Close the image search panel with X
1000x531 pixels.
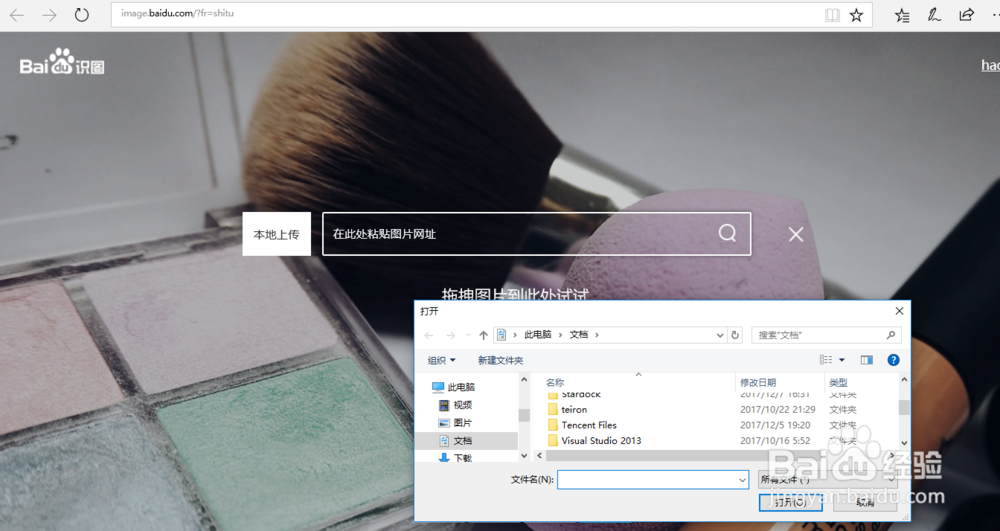[796, 235]
